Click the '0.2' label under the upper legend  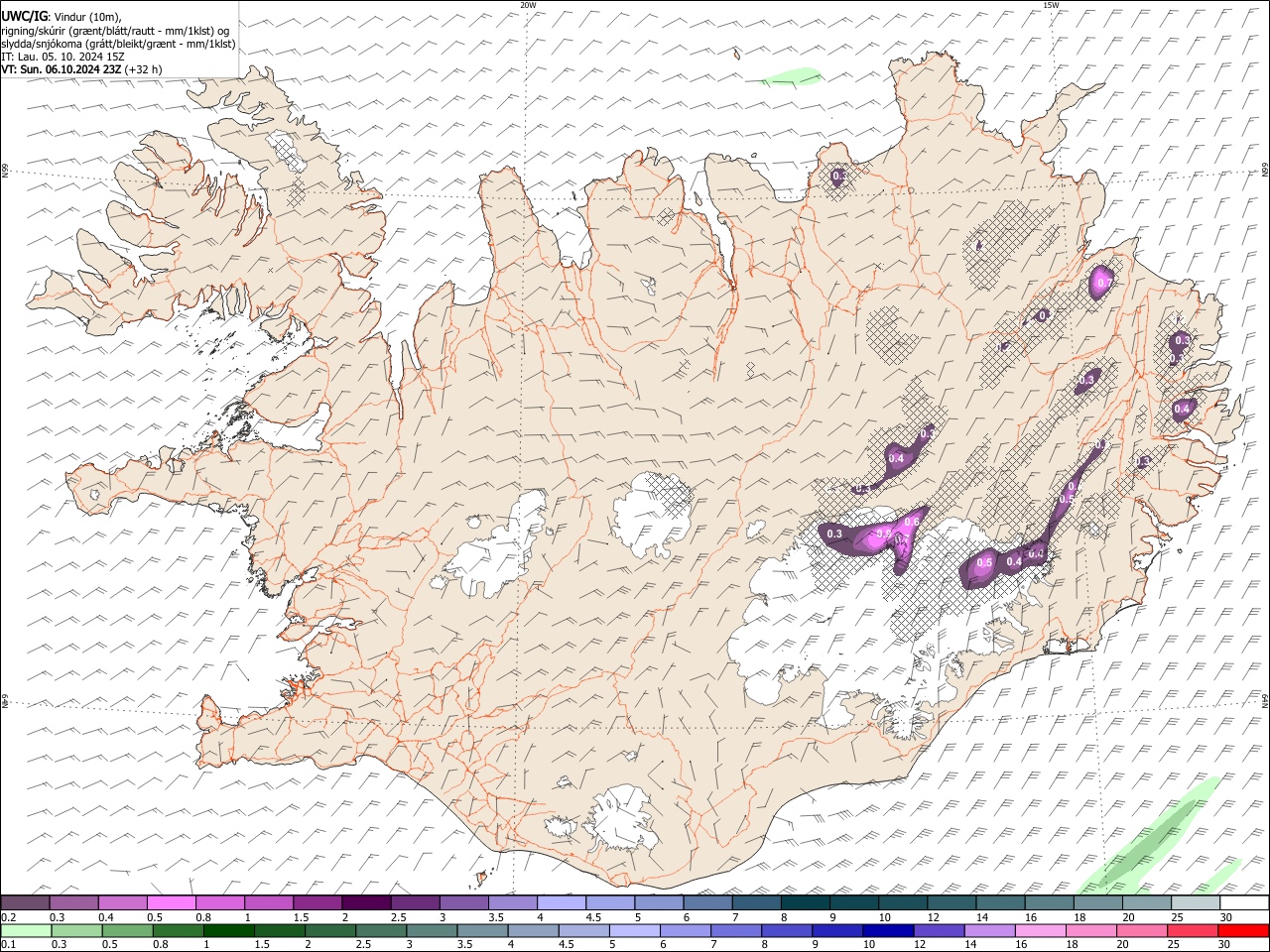9,917
